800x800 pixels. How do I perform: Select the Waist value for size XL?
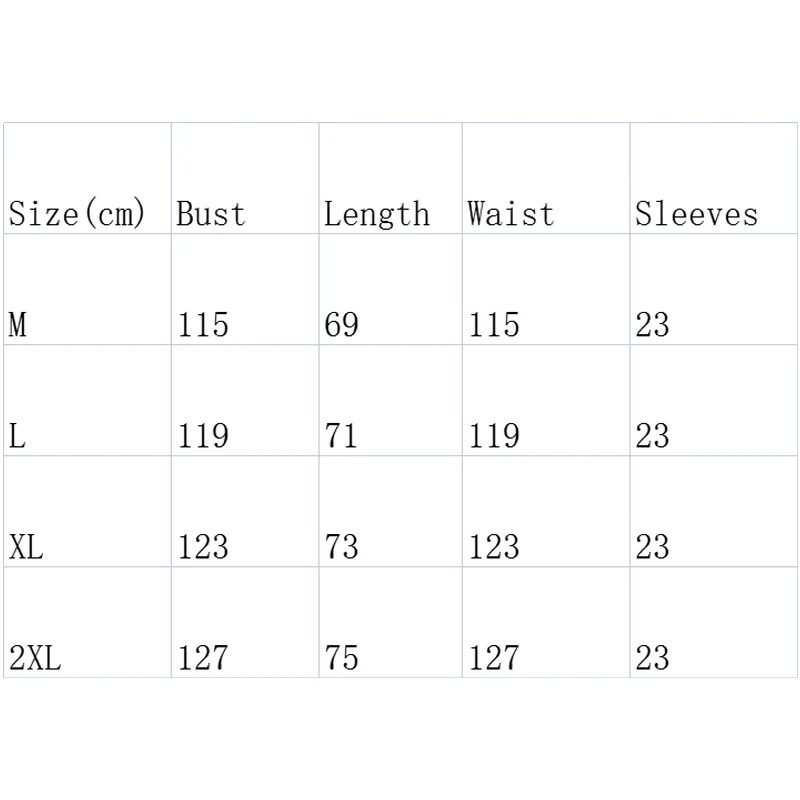pyautogui.click(x=493, y=547)
